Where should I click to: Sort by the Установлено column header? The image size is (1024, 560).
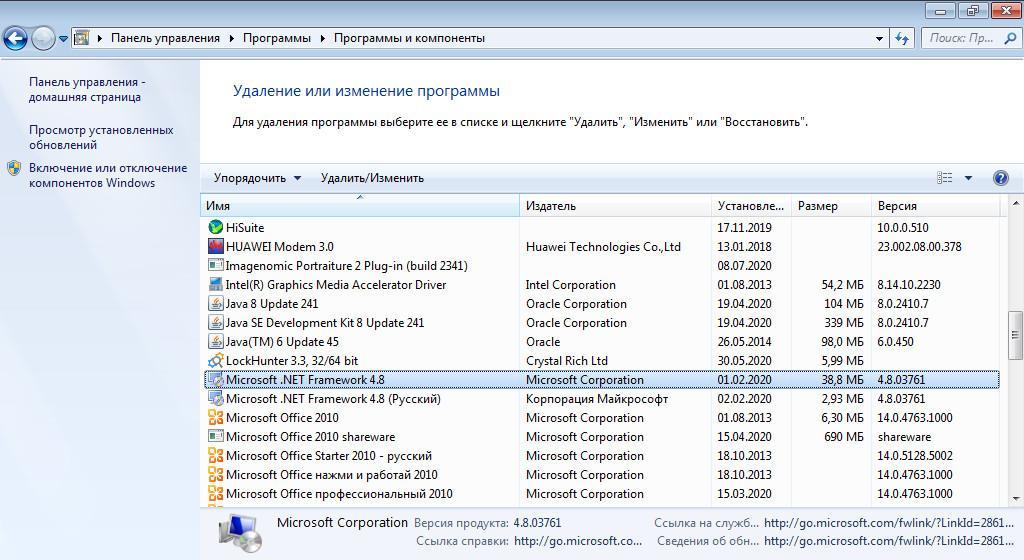[751, 206]
